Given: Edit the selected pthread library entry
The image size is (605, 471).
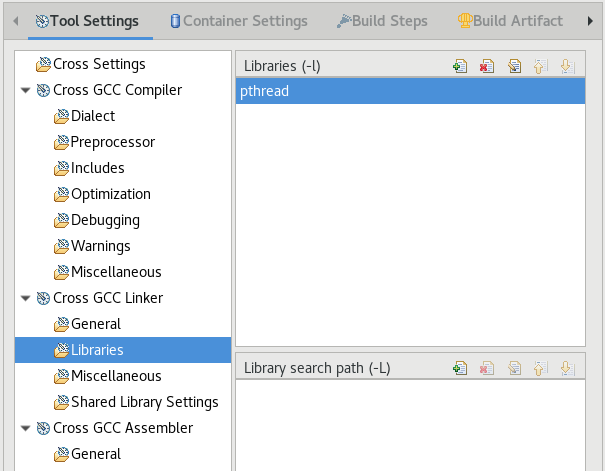Looking at the screenshot, I should [514, 66].
